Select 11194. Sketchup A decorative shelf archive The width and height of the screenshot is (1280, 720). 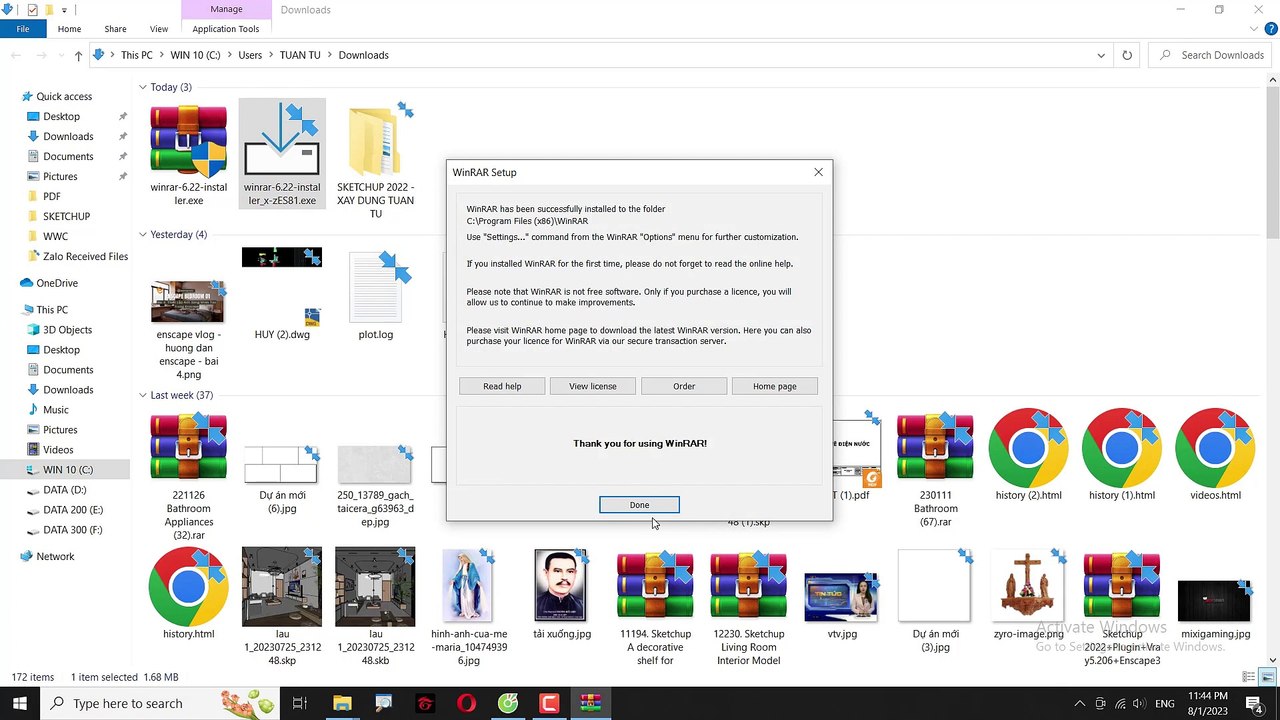(655, 586)
